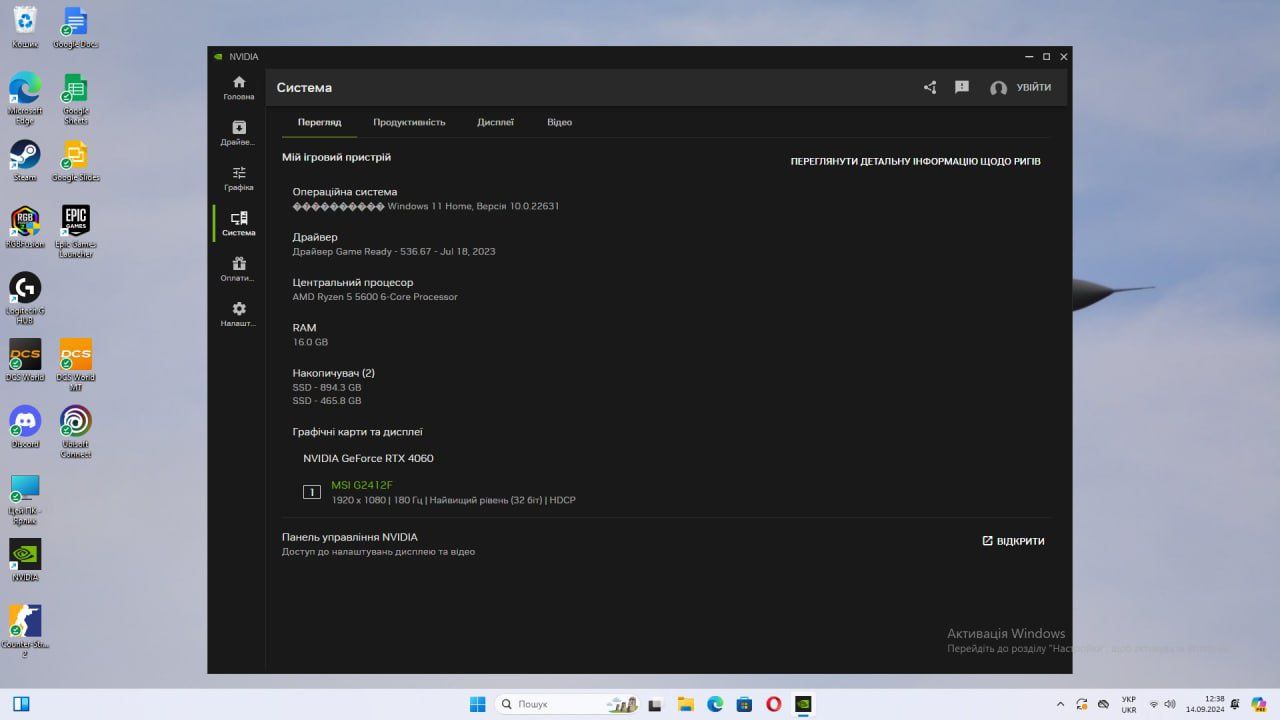Click the УКР language indicator in the tray
The width and height of the screenshot is (1280, 720).
1129,704
